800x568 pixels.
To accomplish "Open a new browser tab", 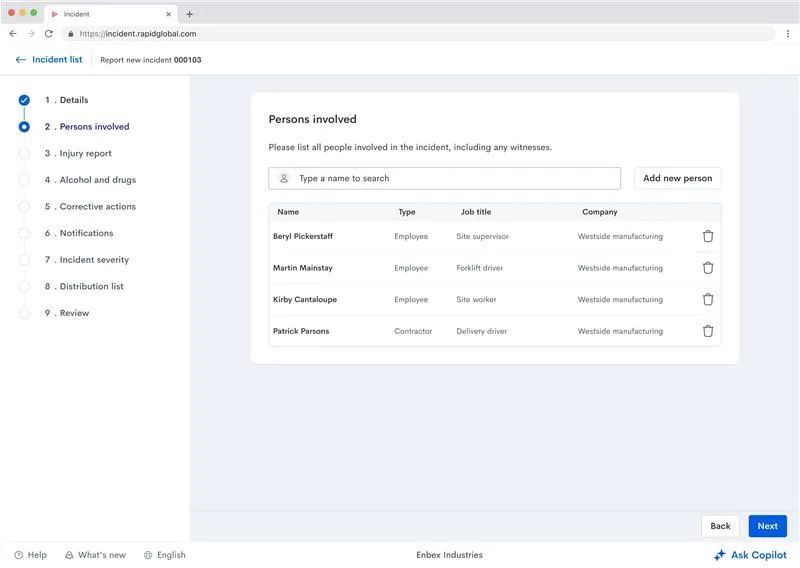I will pos(189,14).
